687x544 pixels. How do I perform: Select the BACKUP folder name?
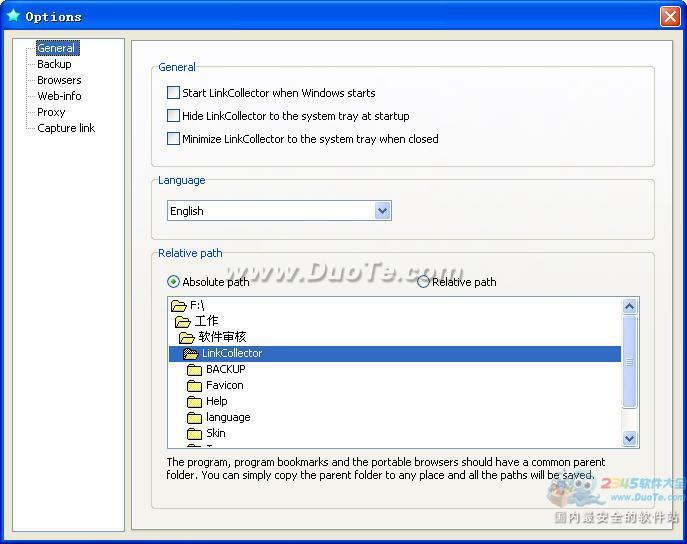(x=226, y=369)
